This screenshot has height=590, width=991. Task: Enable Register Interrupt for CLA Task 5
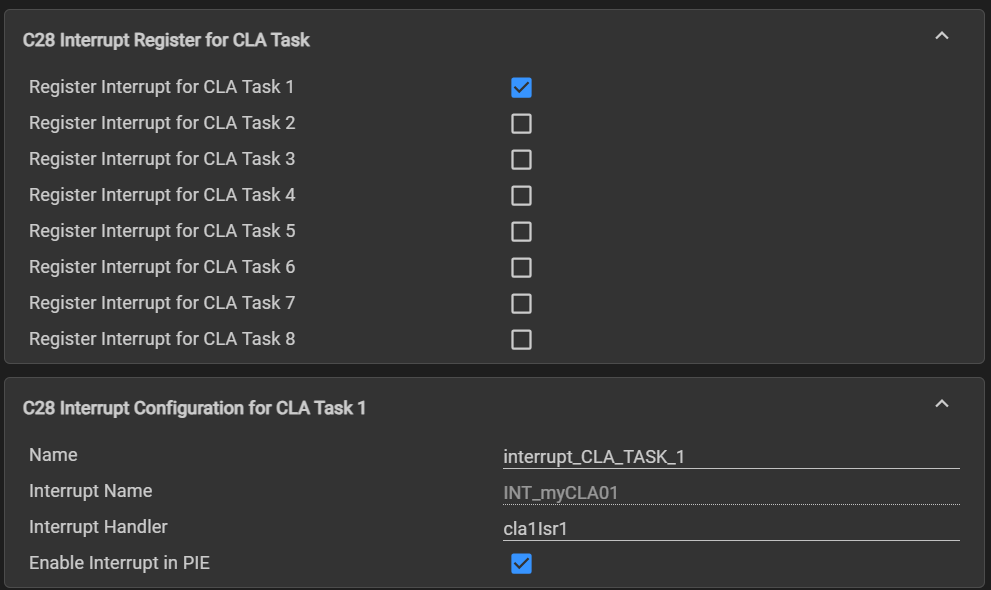[521, 232]
